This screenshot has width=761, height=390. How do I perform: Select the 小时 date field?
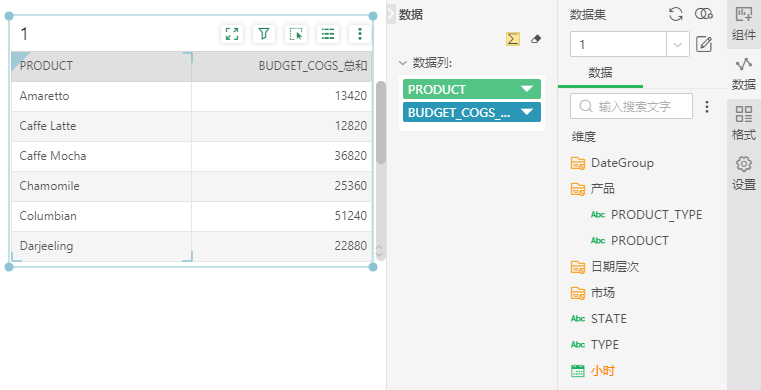(603, 371)
